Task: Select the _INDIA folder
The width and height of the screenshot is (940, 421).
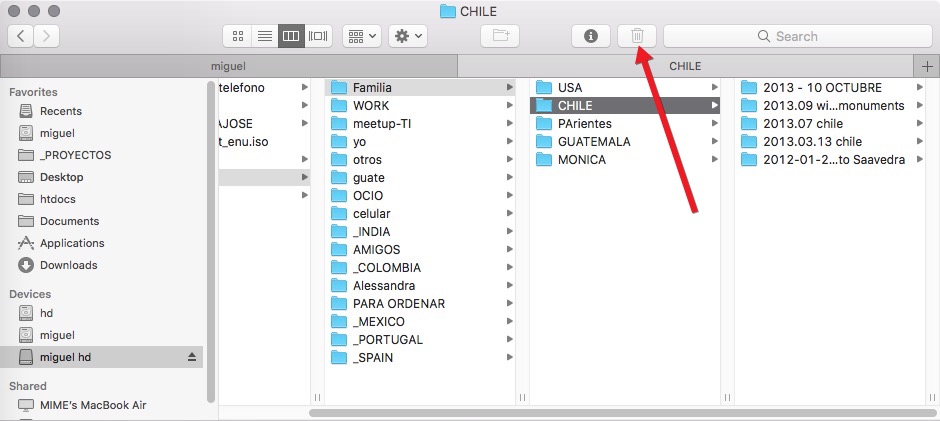Action: point(420,231)
